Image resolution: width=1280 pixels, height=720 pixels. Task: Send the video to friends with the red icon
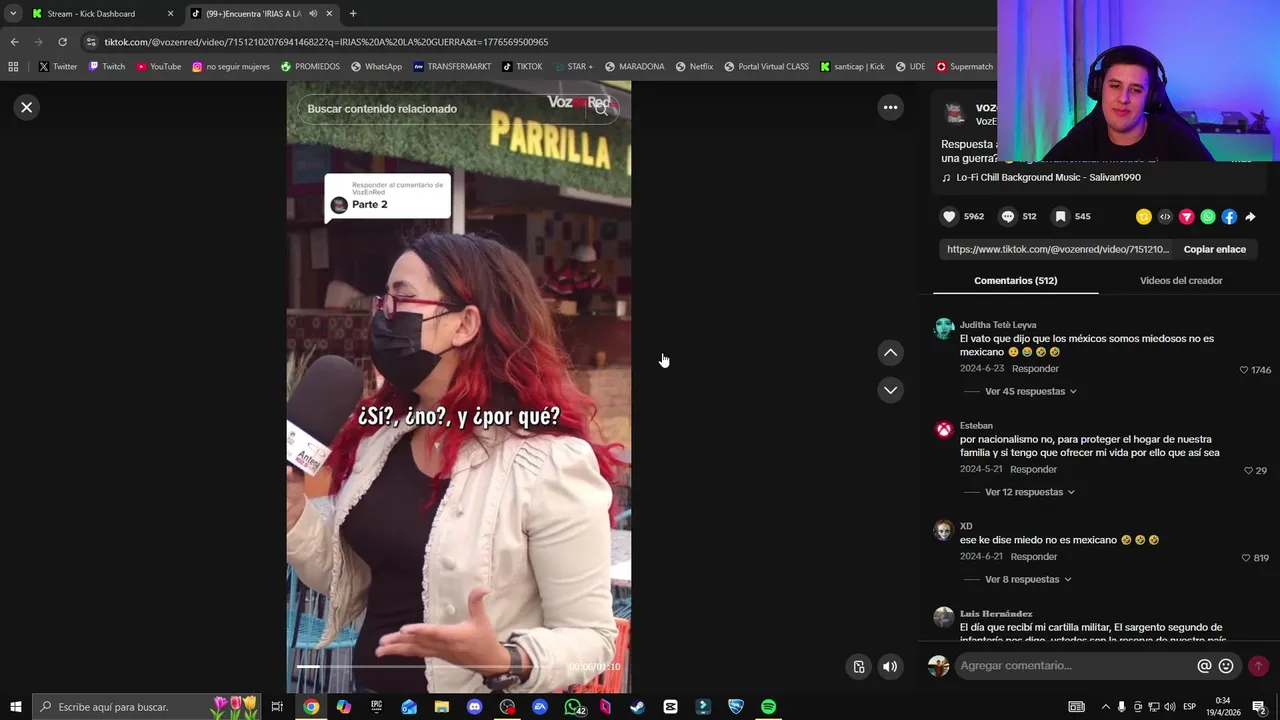pyautogui.click(x=1187, y=216)
